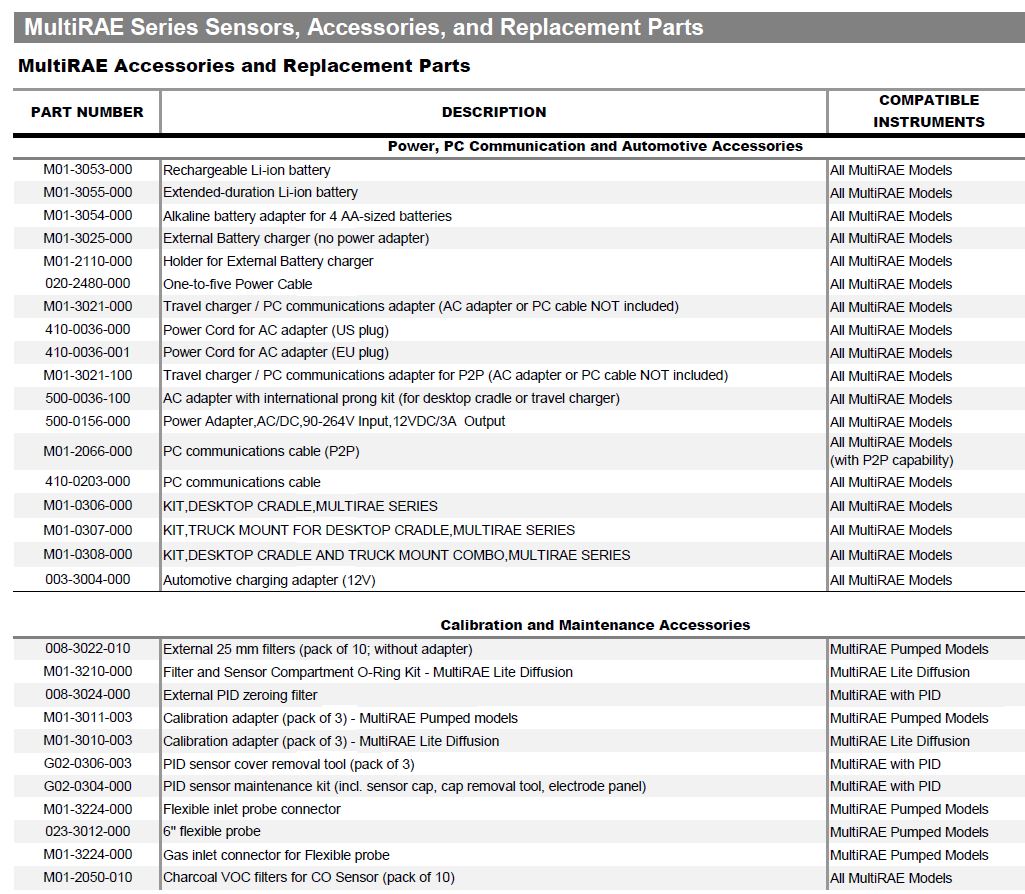Click the DESCRIPTION column header
The image size is (1025, 894).
point(494,112)
